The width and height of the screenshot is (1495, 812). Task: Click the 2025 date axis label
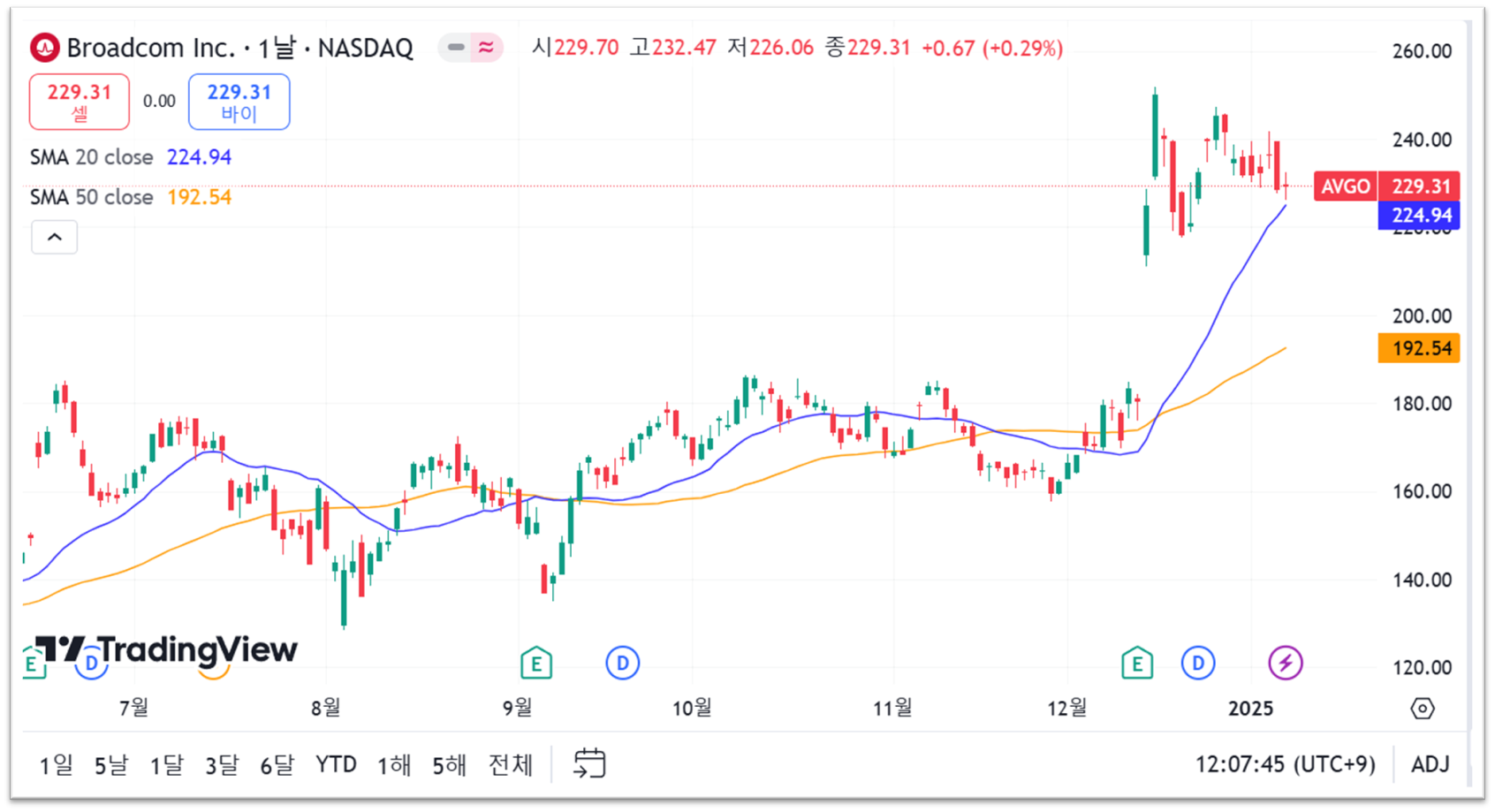[x=1251, y=709]
